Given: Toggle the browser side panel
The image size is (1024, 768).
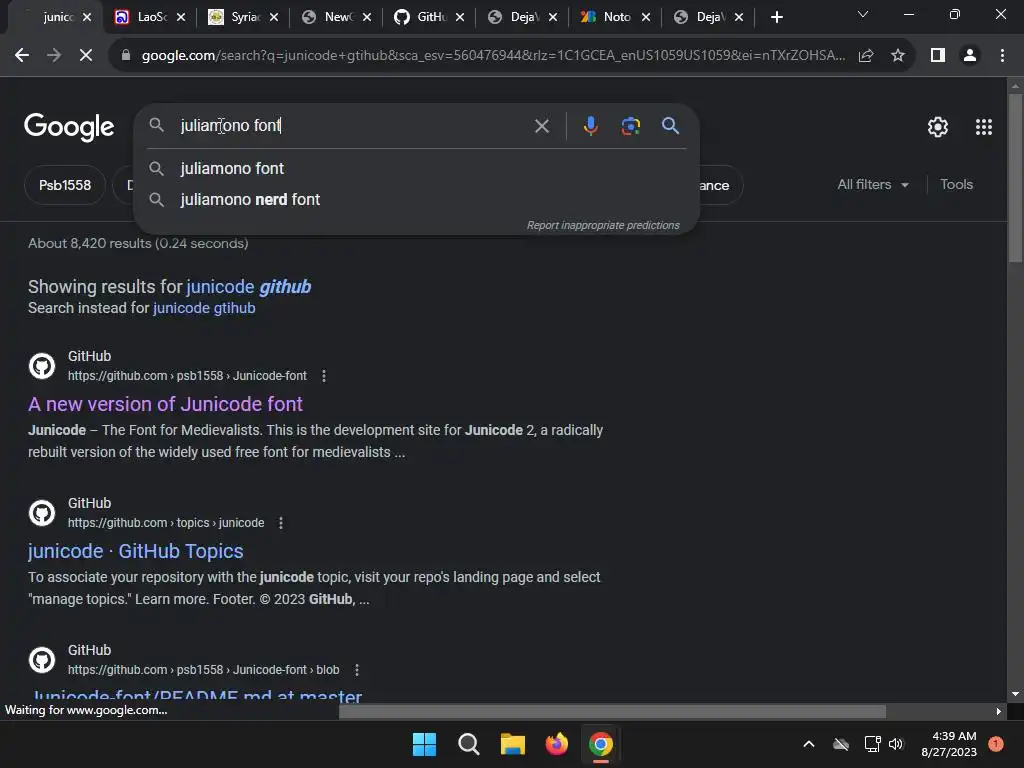Looking at the screenshot, I should click(x=938, y=56).
